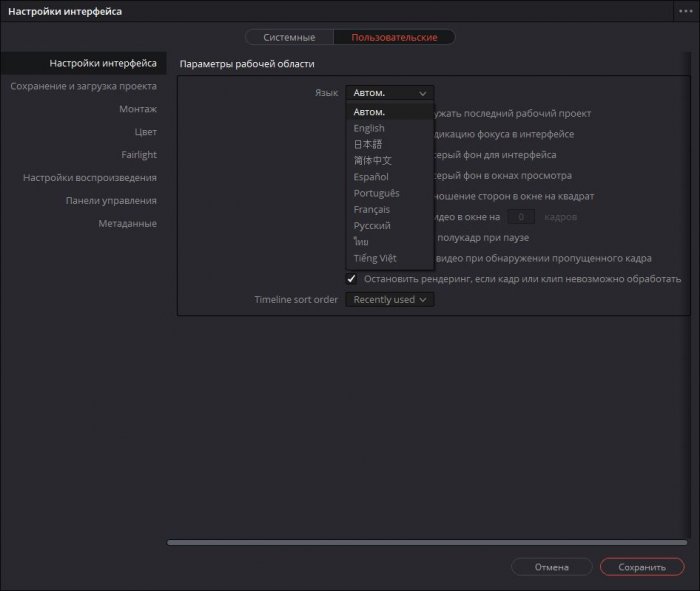Select Español from the dropdown list
Screen dimensions: 700x591
pos(371,177)
